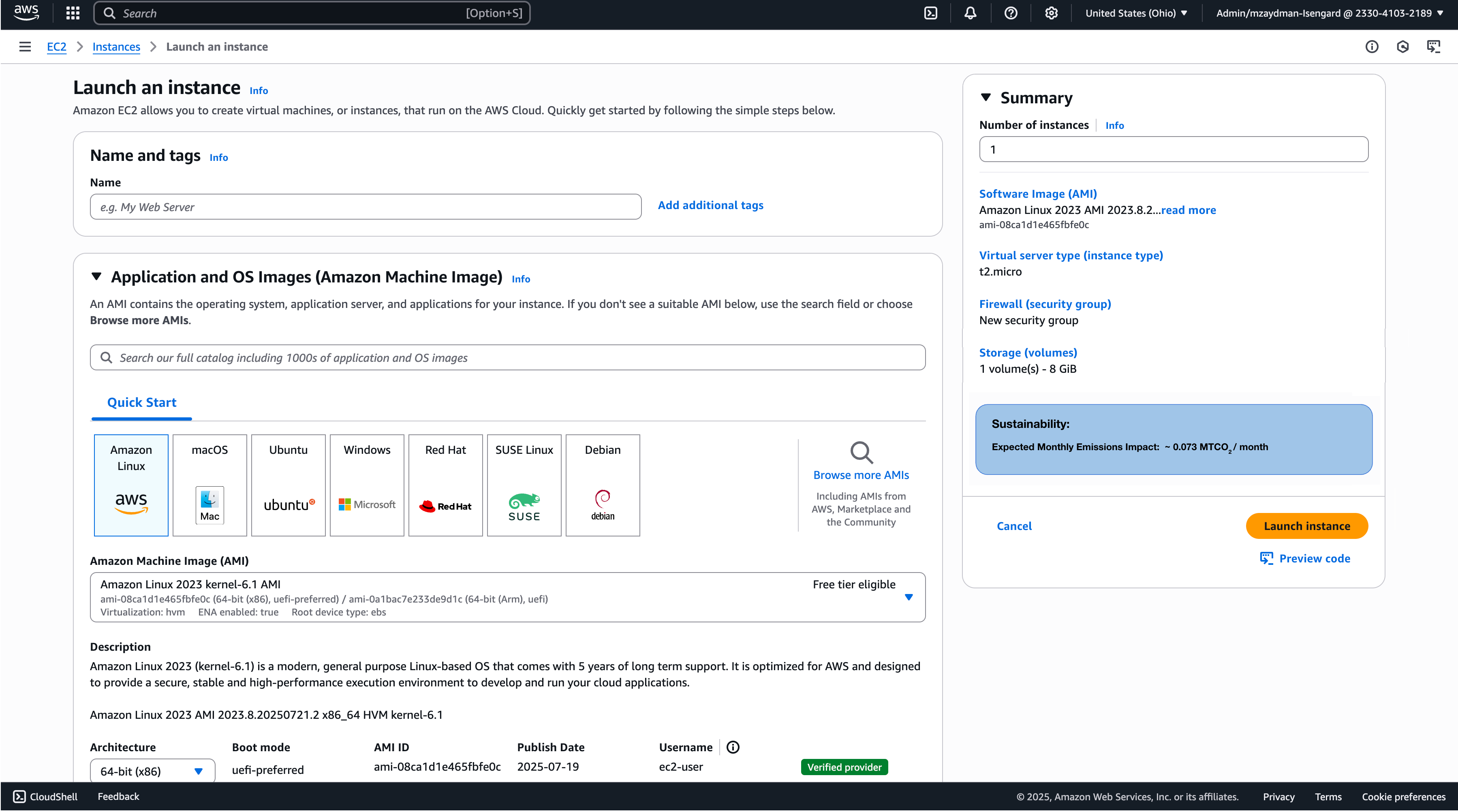1458x812 pixels.
Task: Open the AWS services grid menu
Action: coord(73,13)
